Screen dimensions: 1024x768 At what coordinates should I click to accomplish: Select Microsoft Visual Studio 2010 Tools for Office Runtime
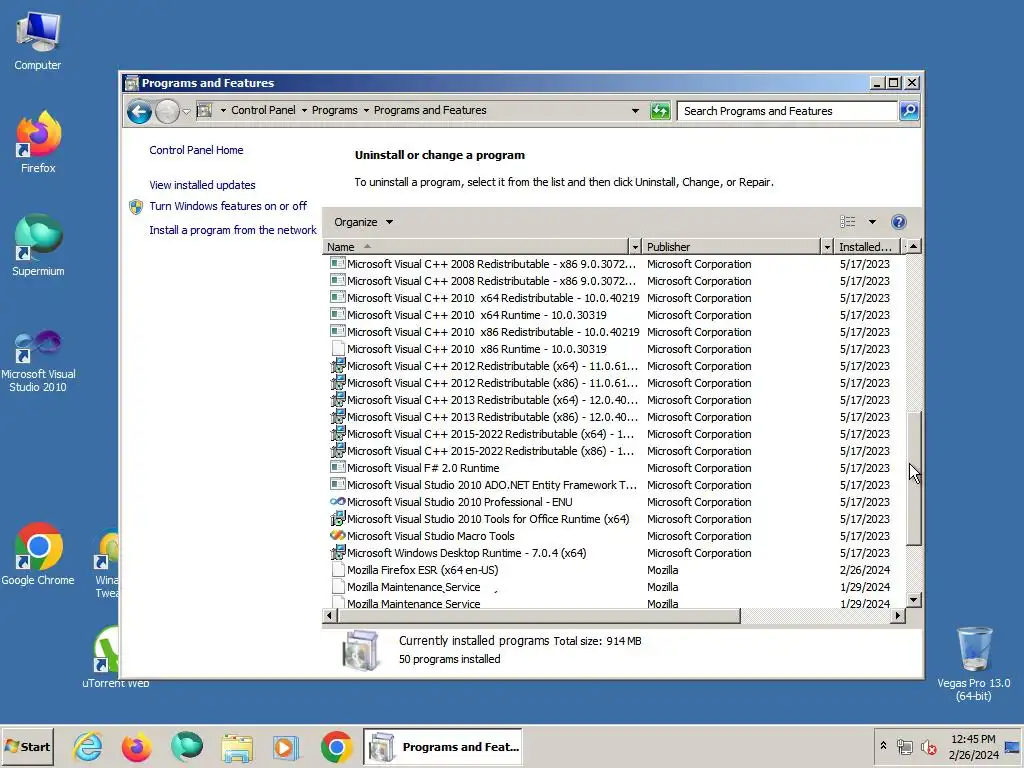[x=615, y=519]
